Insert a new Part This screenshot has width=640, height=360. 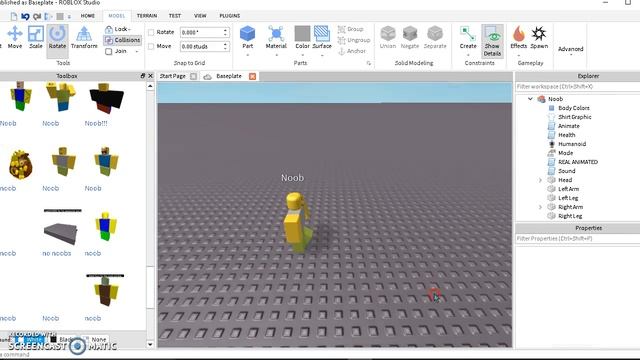[x=247, y=37]
